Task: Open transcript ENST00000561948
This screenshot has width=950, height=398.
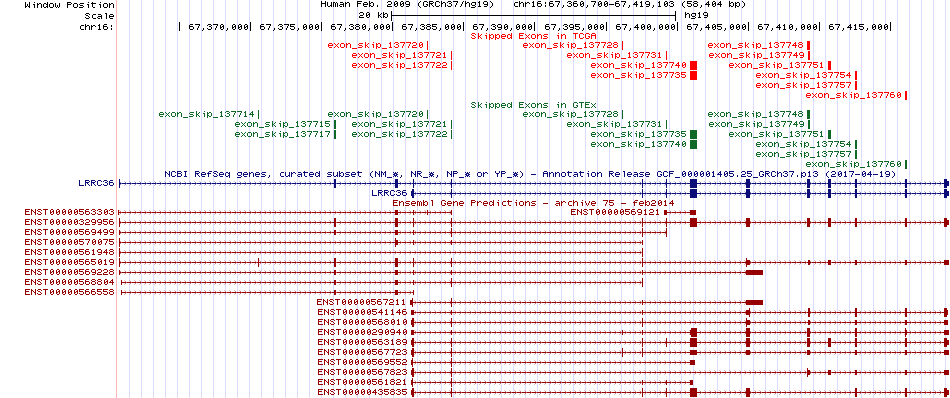Action: 69,252
